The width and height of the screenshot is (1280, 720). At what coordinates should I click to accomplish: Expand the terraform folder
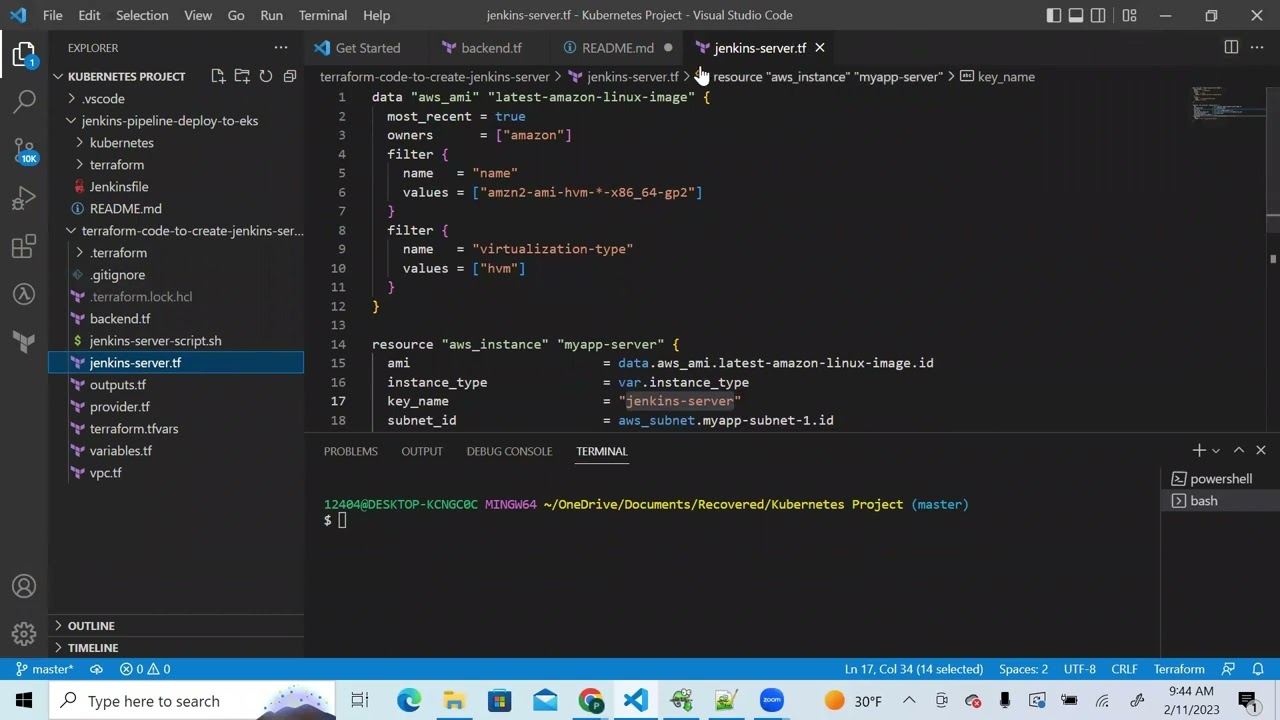pyautogui.click(x=176, y=165)
